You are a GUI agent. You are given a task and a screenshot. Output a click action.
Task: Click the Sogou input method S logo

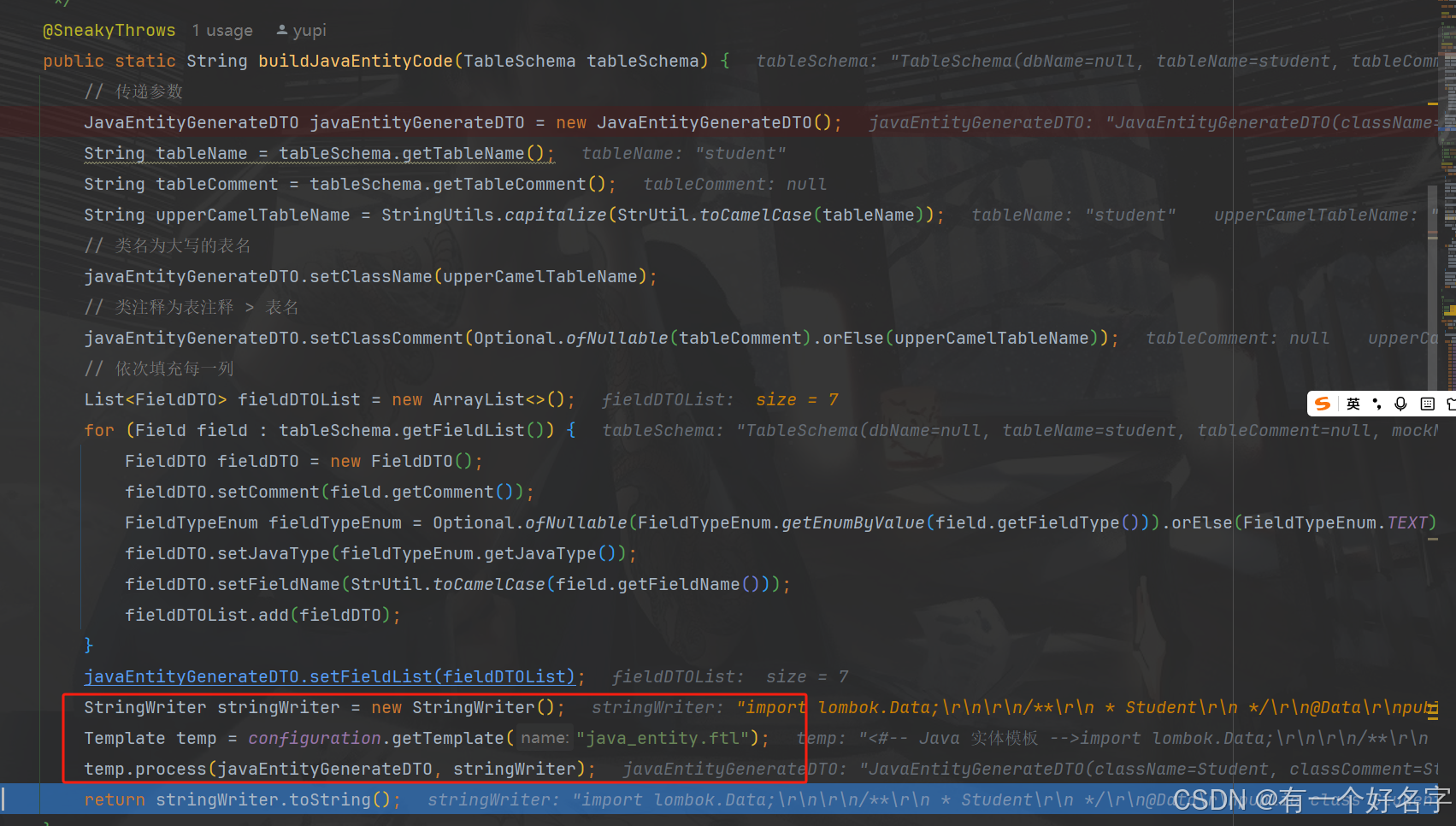[x=1323, y=404]
